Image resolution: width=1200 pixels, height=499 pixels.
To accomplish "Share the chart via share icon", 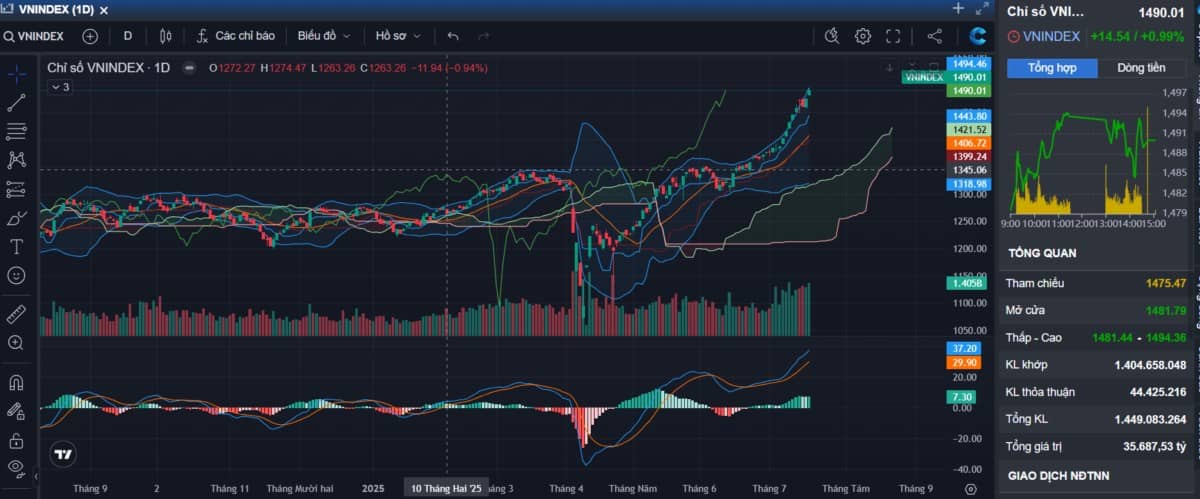I will (x=935, y=36).
